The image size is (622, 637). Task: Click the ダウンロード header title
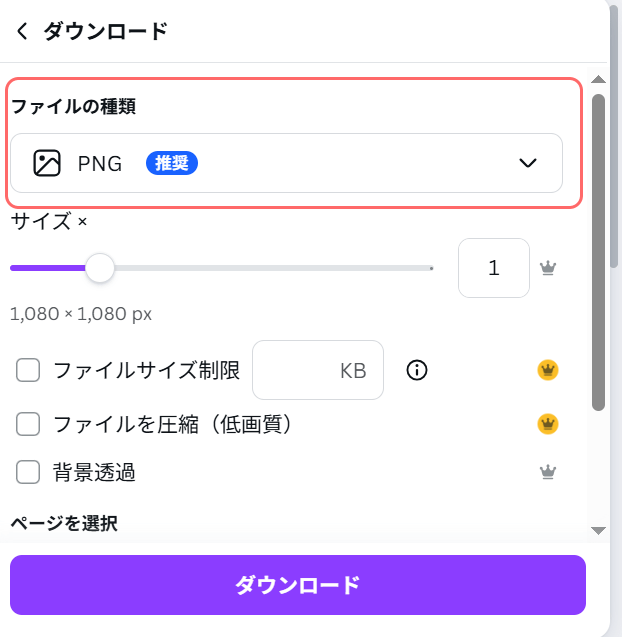(105, 31)
